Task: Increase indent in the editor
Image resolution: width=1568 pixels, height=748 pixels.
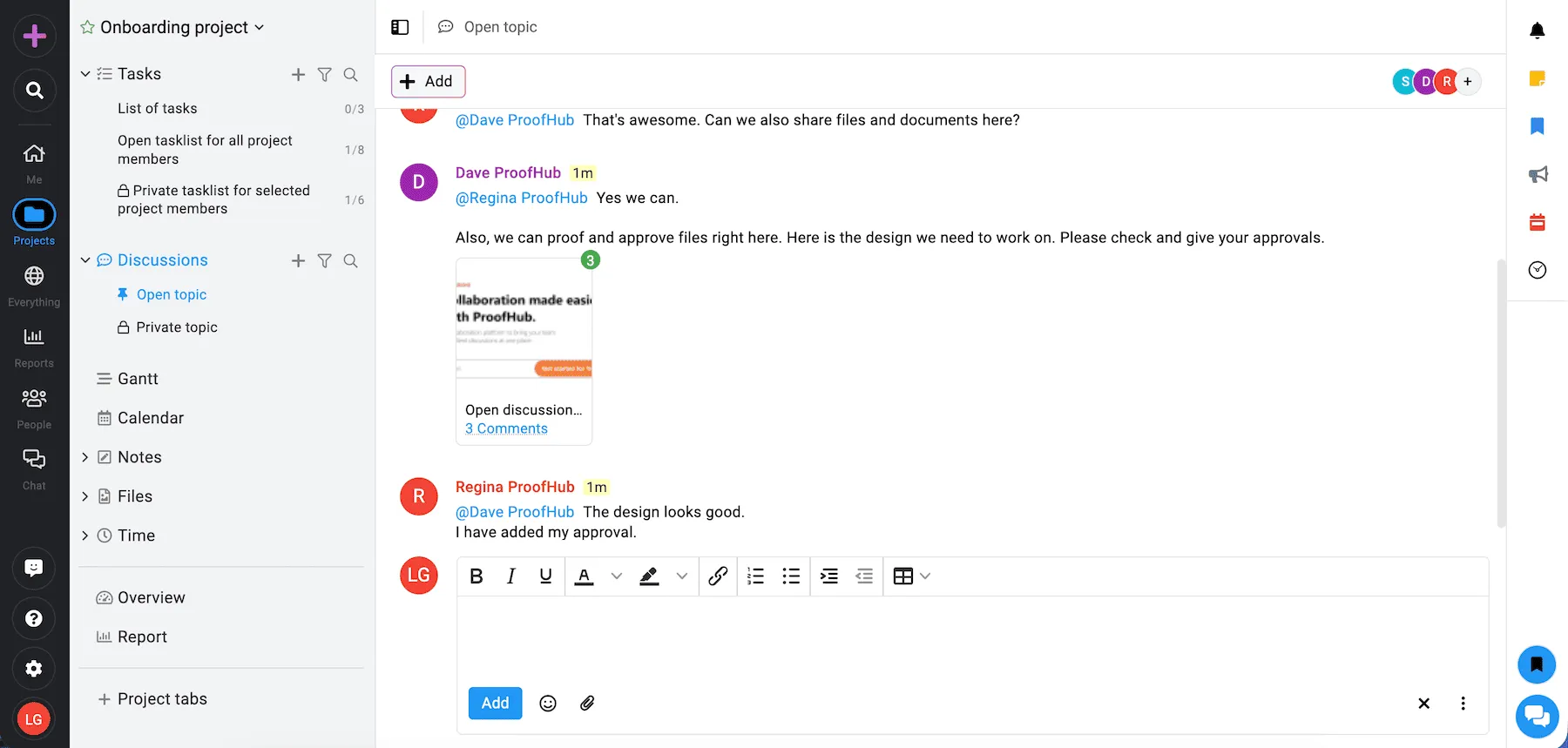Action: [829, 576]
